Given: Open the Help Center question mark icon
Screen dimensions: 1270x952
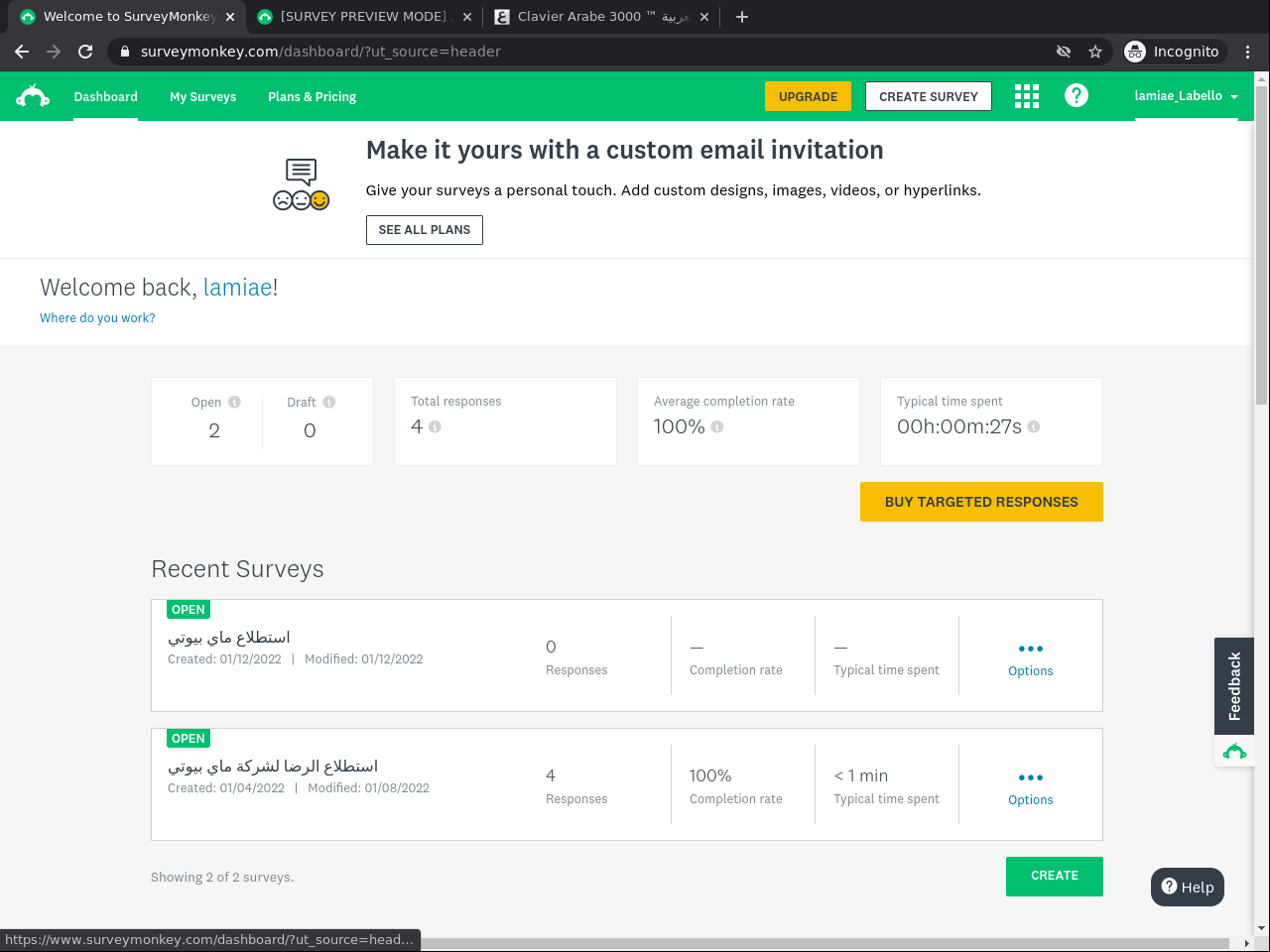Looking at the screenshot, I should tap(1077, 95).
